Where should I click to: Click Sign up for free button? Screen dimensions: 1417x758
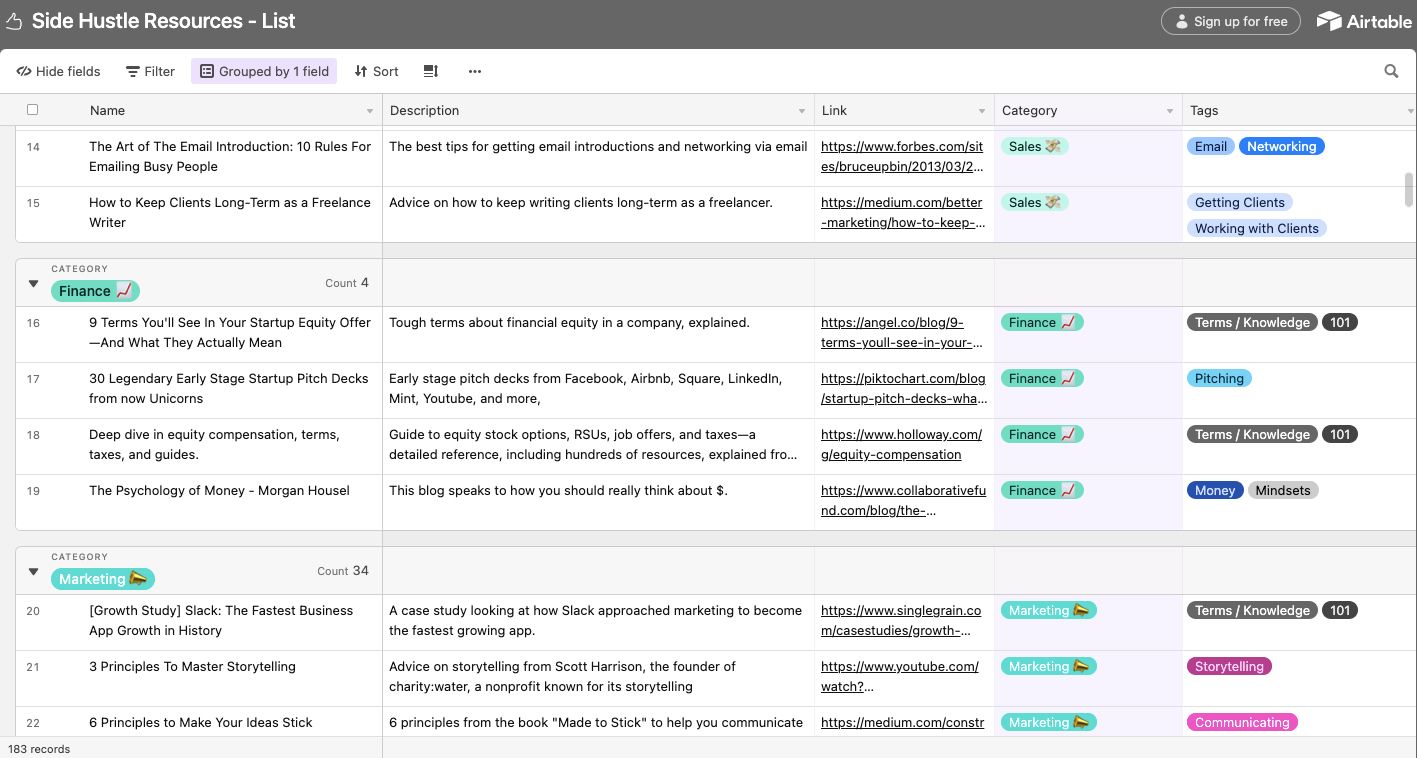coord(1230,21)
